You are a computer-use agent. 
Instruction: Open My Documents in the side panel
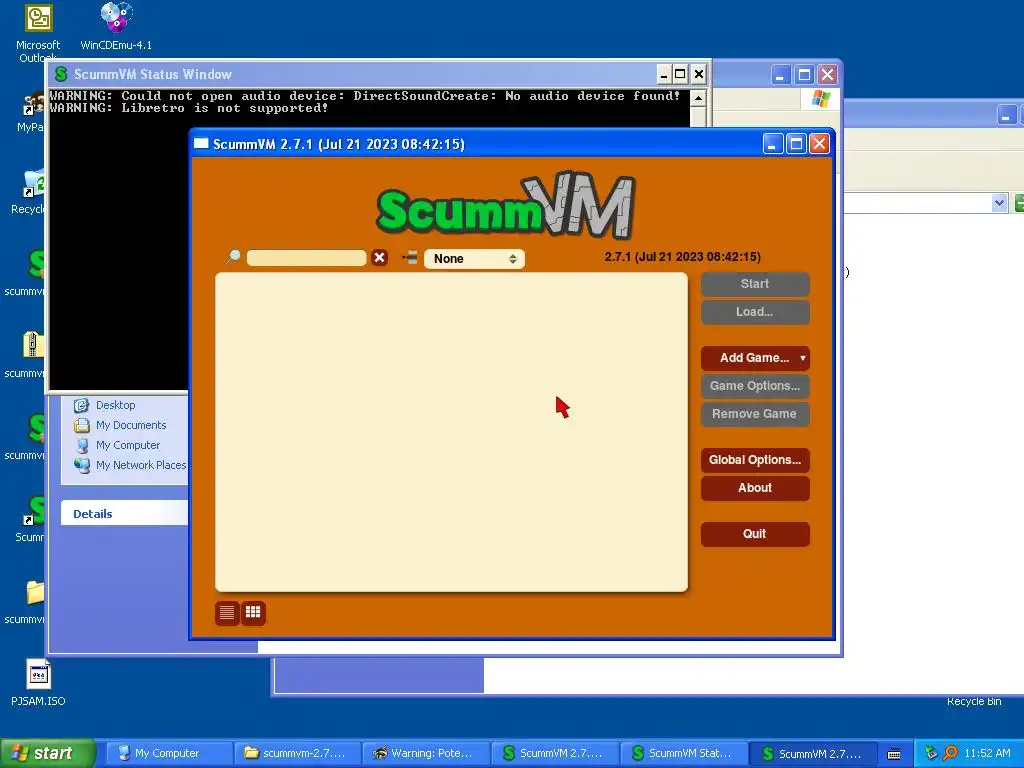[x=131, y=425]
